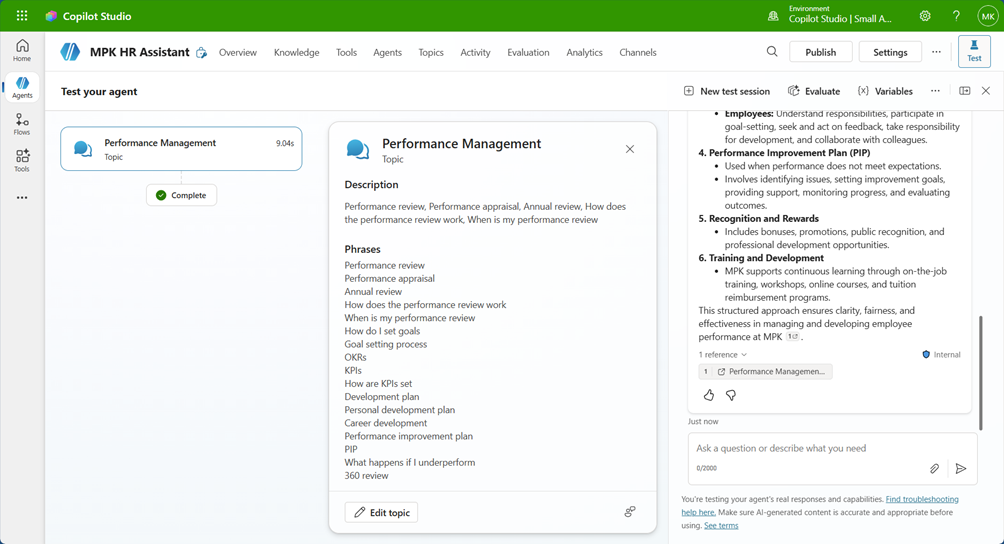This screenshot has width=1004, height=544.
Task: Open Tools in the left sidebar
Action: (x=22, y=160)
